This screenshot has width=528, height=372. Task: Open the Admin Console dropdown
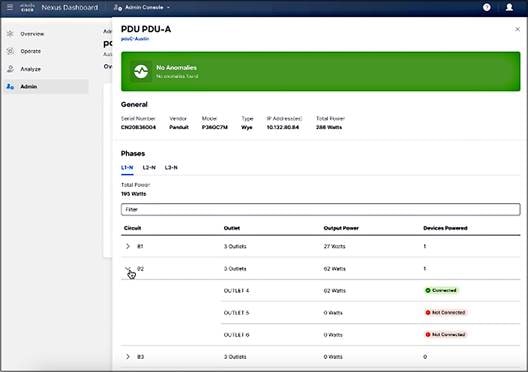(x=141, y=7)
